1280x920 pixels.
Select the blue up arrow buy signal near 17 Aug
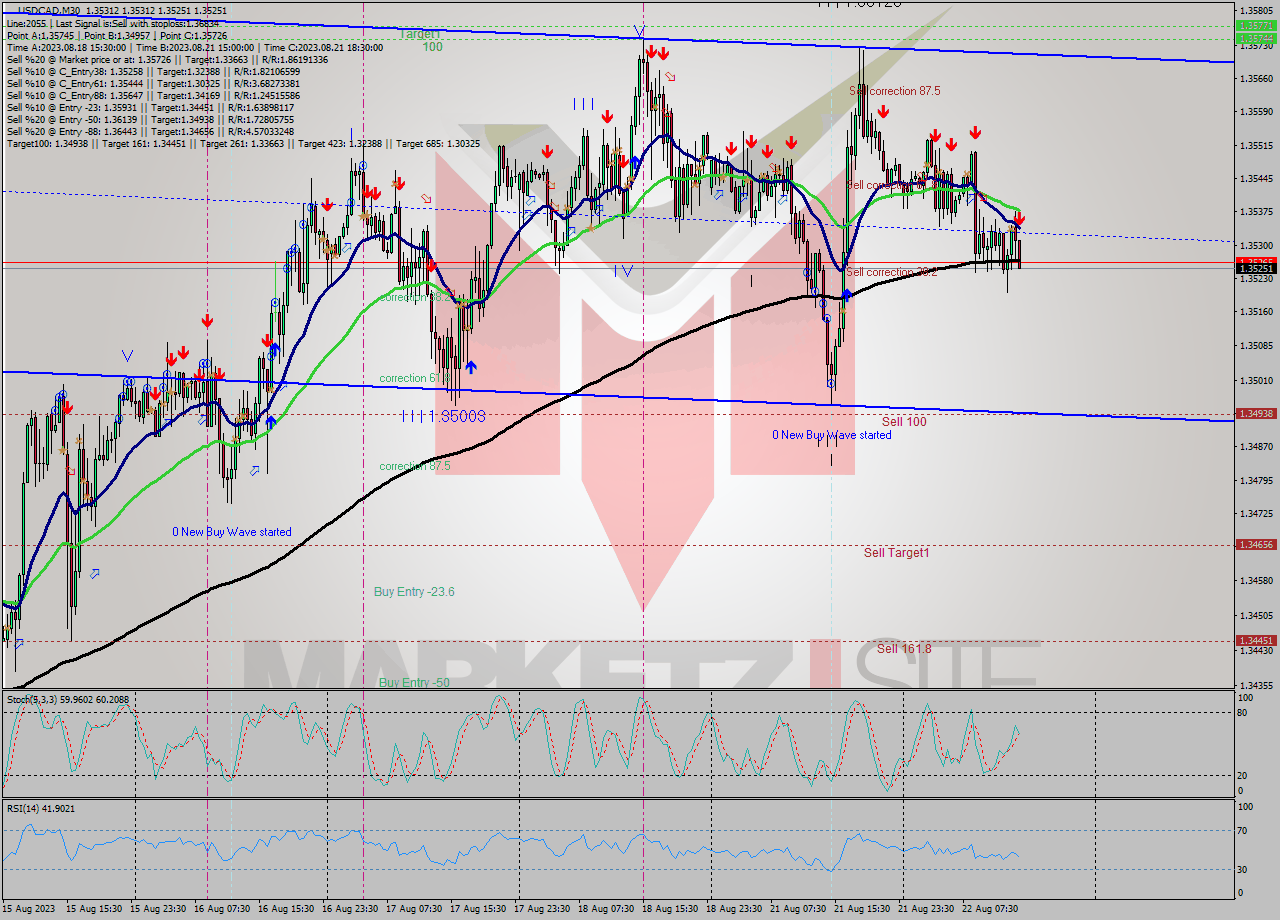pyautogui.click(x=471, y=366)
